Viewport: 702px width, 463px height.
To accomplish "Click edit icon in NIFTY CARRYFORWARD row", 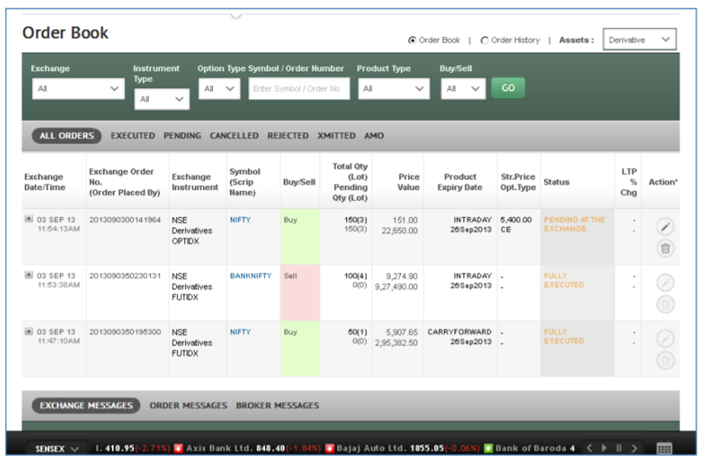I will coord(665,339).
